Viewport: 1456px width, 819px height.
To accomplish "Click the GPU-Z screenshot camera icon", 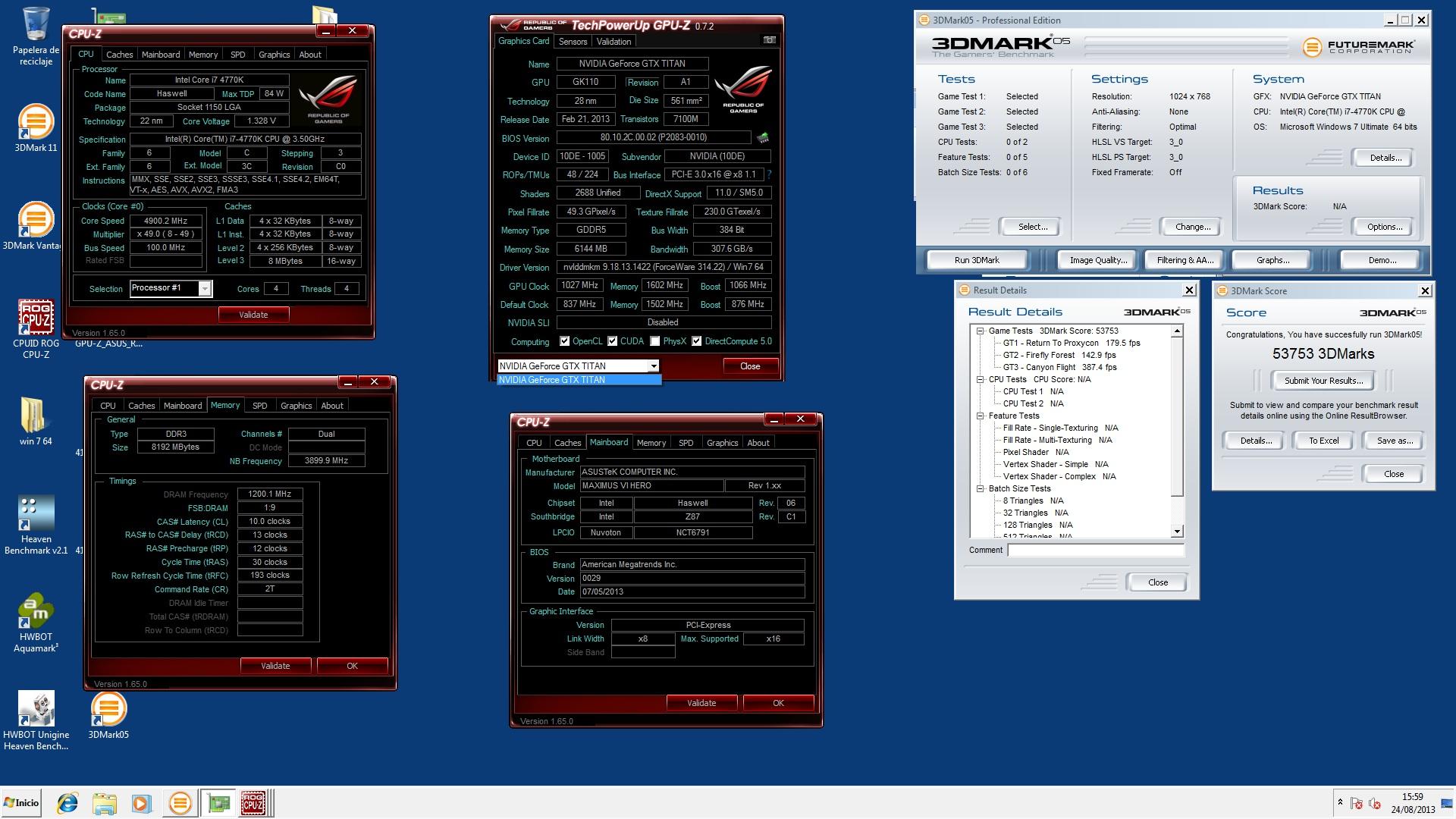I will pos(769,40).
